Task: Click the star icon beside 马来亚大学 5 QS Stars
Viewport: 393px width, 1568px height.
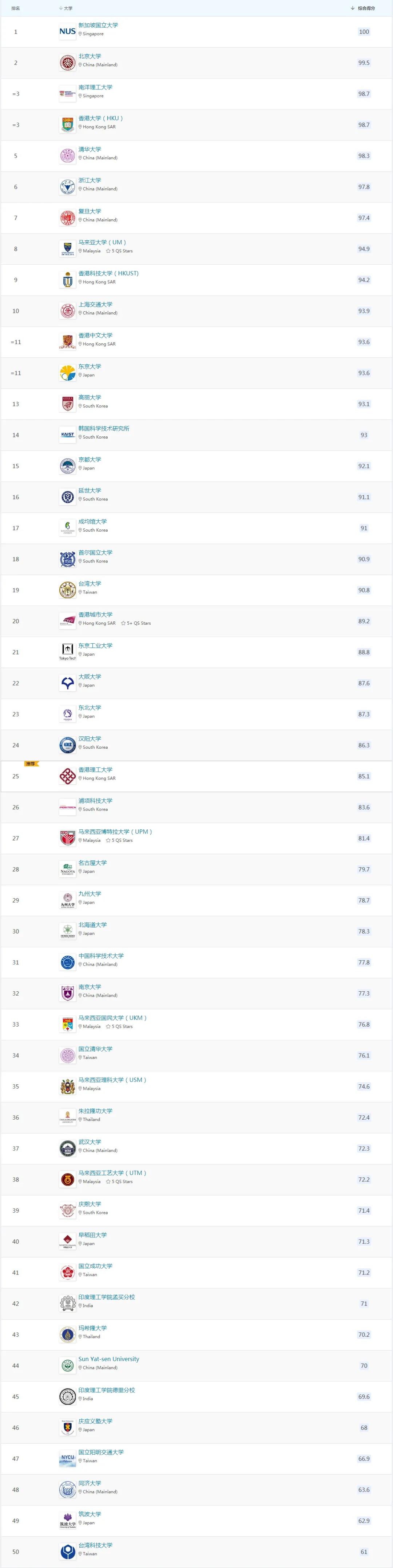Action: coord(108,251)
